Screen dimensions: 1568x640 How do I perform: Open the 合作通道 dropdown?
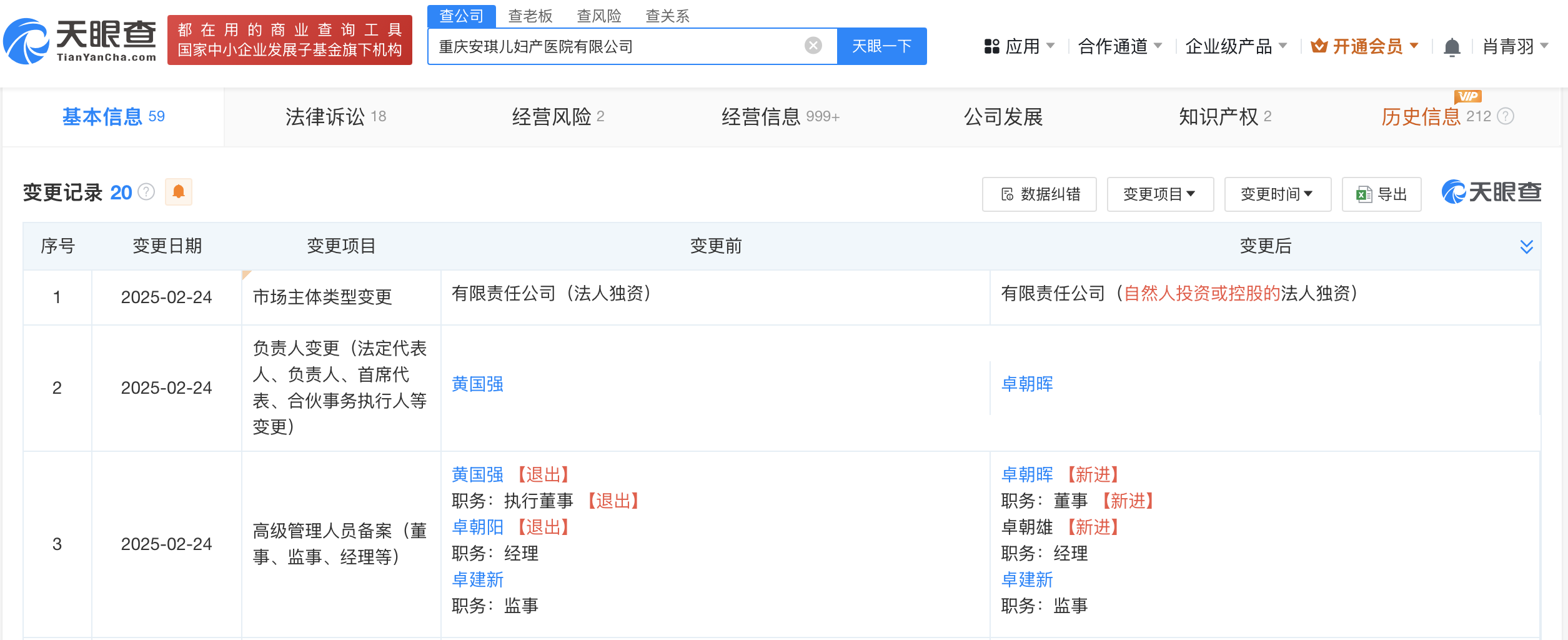click(1119, 46)
